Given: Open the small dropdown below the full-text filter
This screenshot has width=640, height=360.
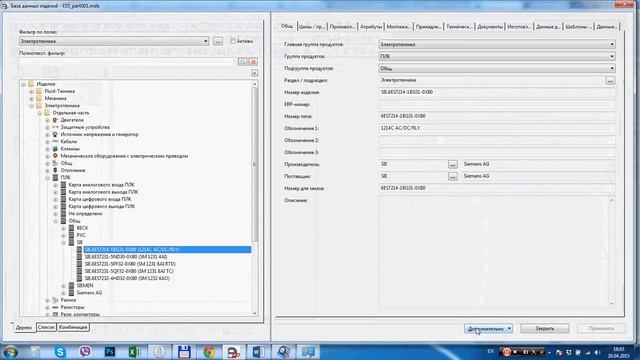Looking at the screenshot, I should [254, 73].
